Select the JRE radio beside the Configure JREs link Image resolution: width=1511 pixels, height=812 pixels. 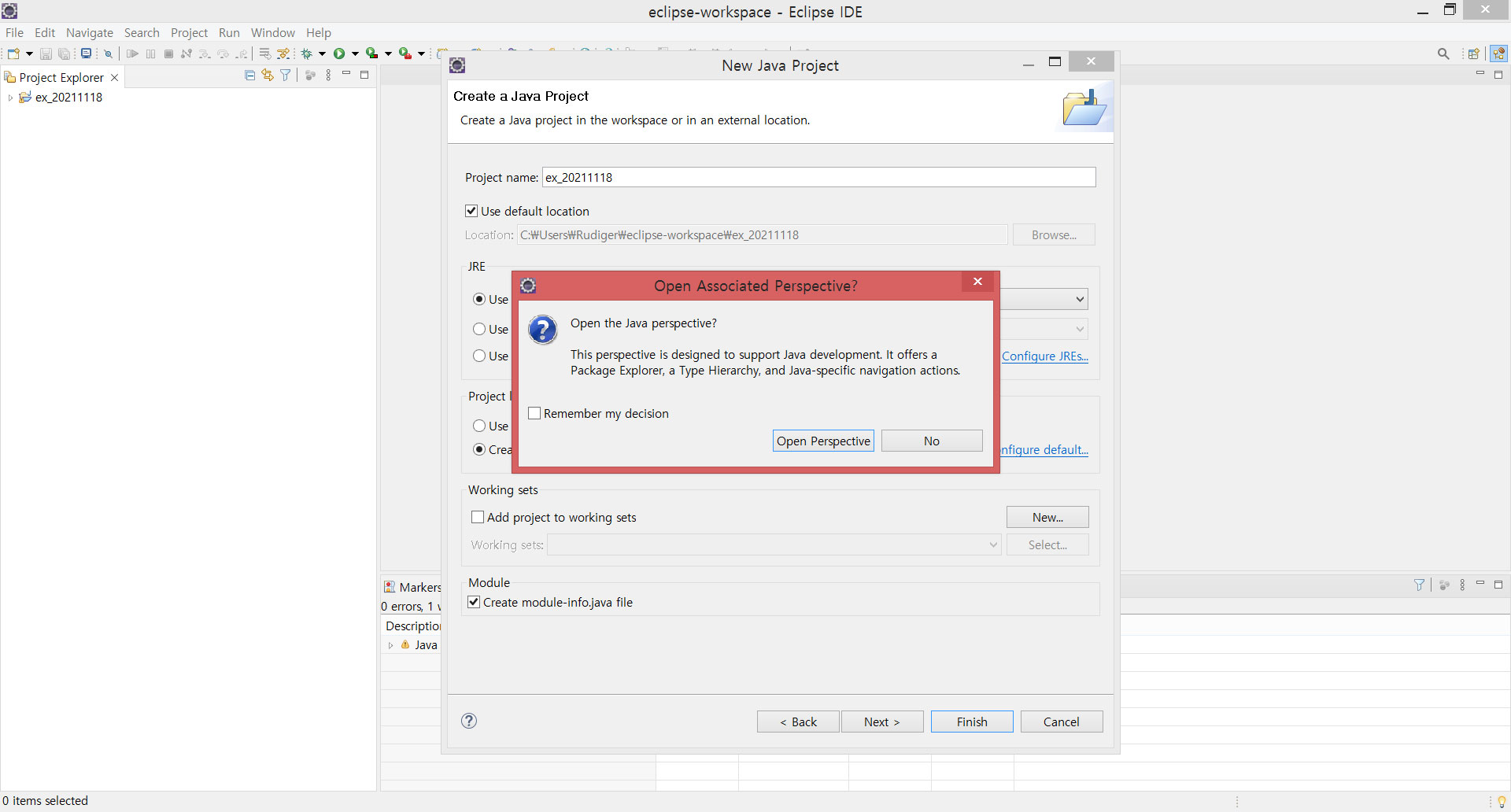click(479, 356)
